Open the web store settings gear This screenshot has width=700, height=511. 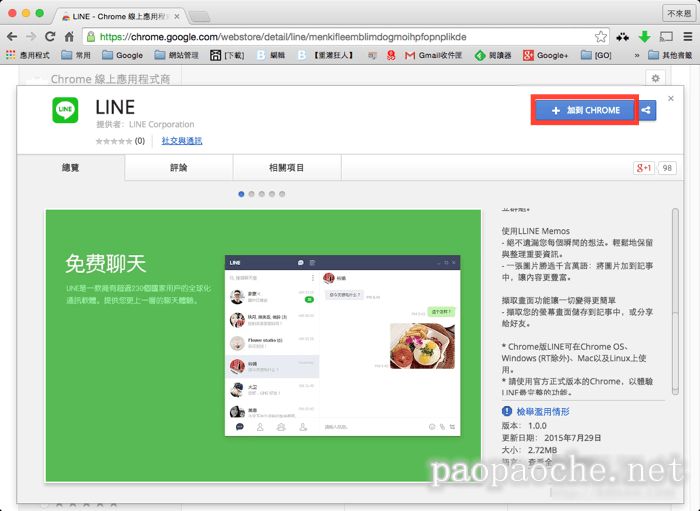[655, 79]
